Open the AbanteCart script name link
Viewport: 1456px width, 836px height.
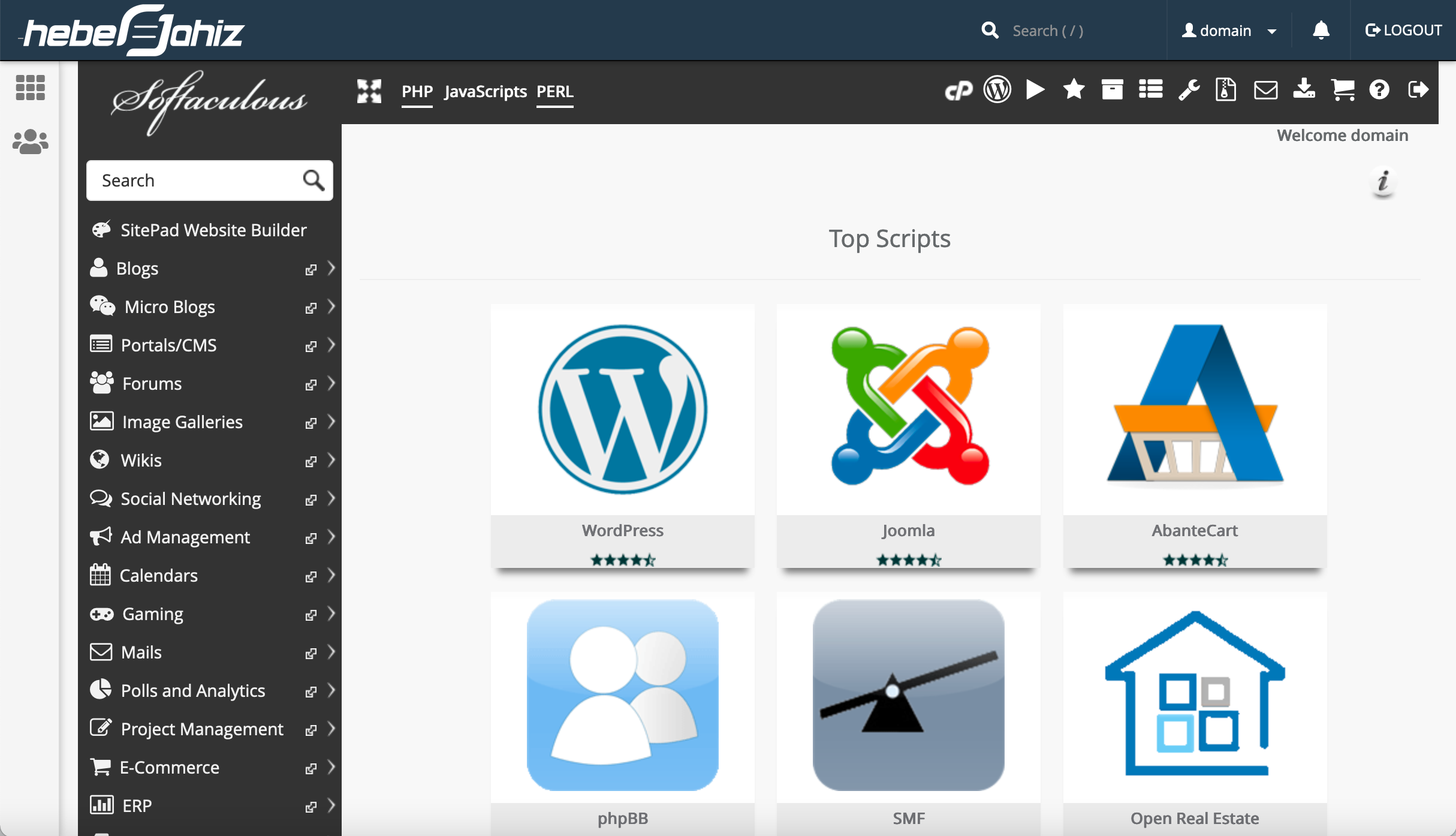tap(1195, 530)
